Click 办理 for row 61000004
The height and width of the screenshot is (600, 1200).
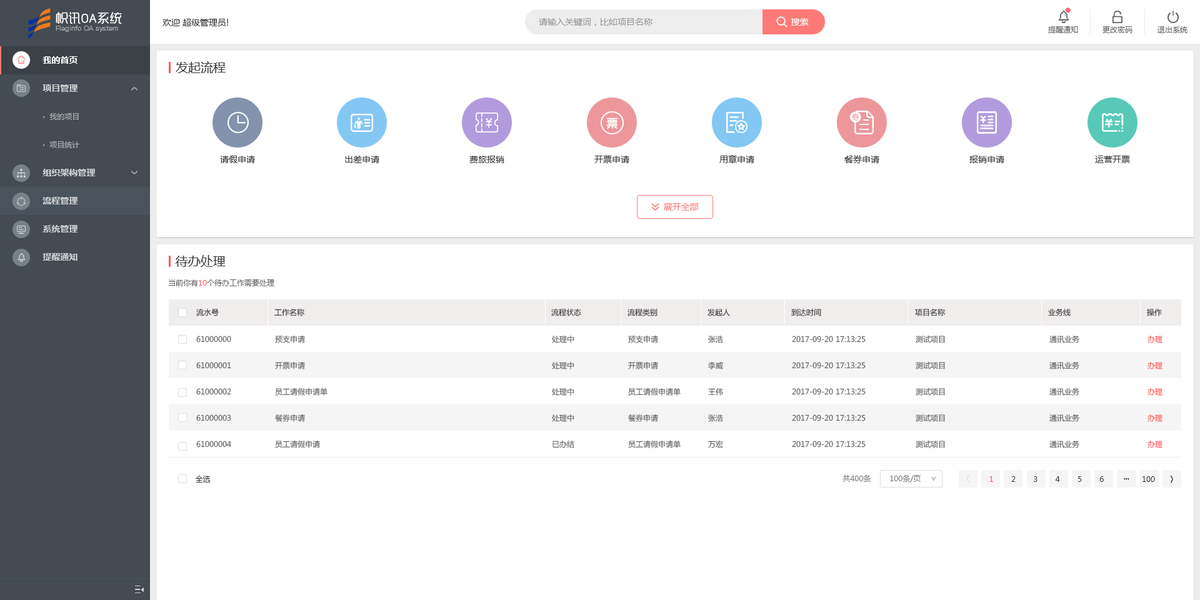coord(1155,444)
